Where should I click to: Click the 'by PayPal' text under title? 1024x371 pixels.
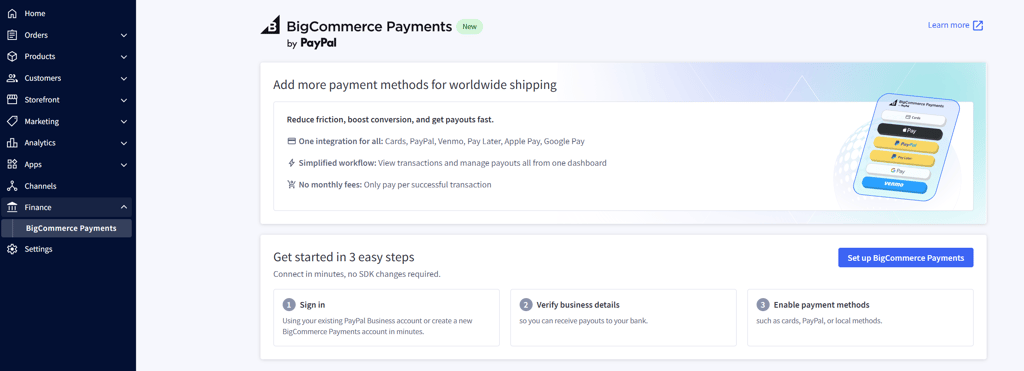(312, 44)
